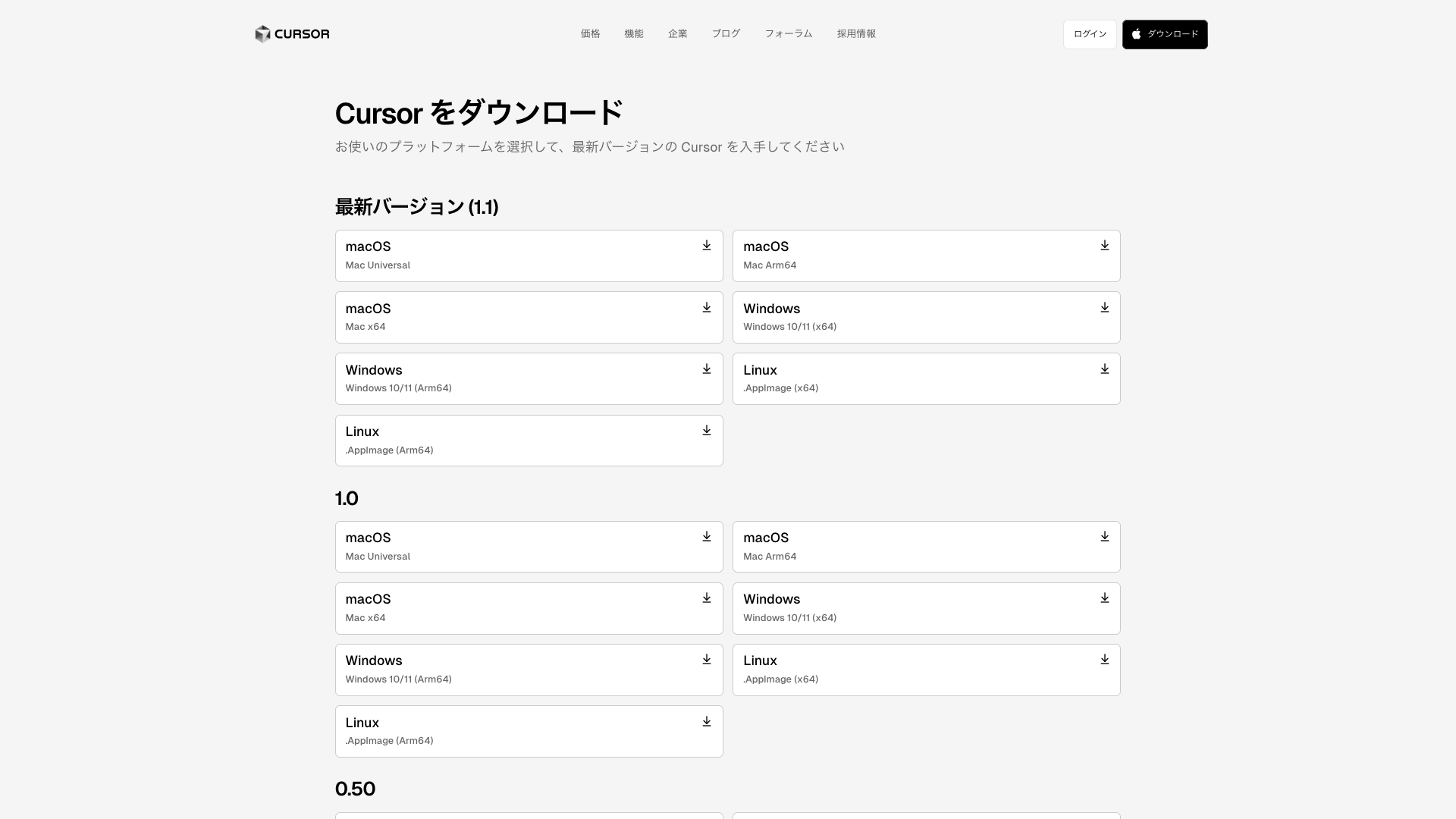This screenshot has height=819, width=1456.
Task: Select the 1.1 Windows 10/11 (Arm64) text
Action: [x=398, y=388]
